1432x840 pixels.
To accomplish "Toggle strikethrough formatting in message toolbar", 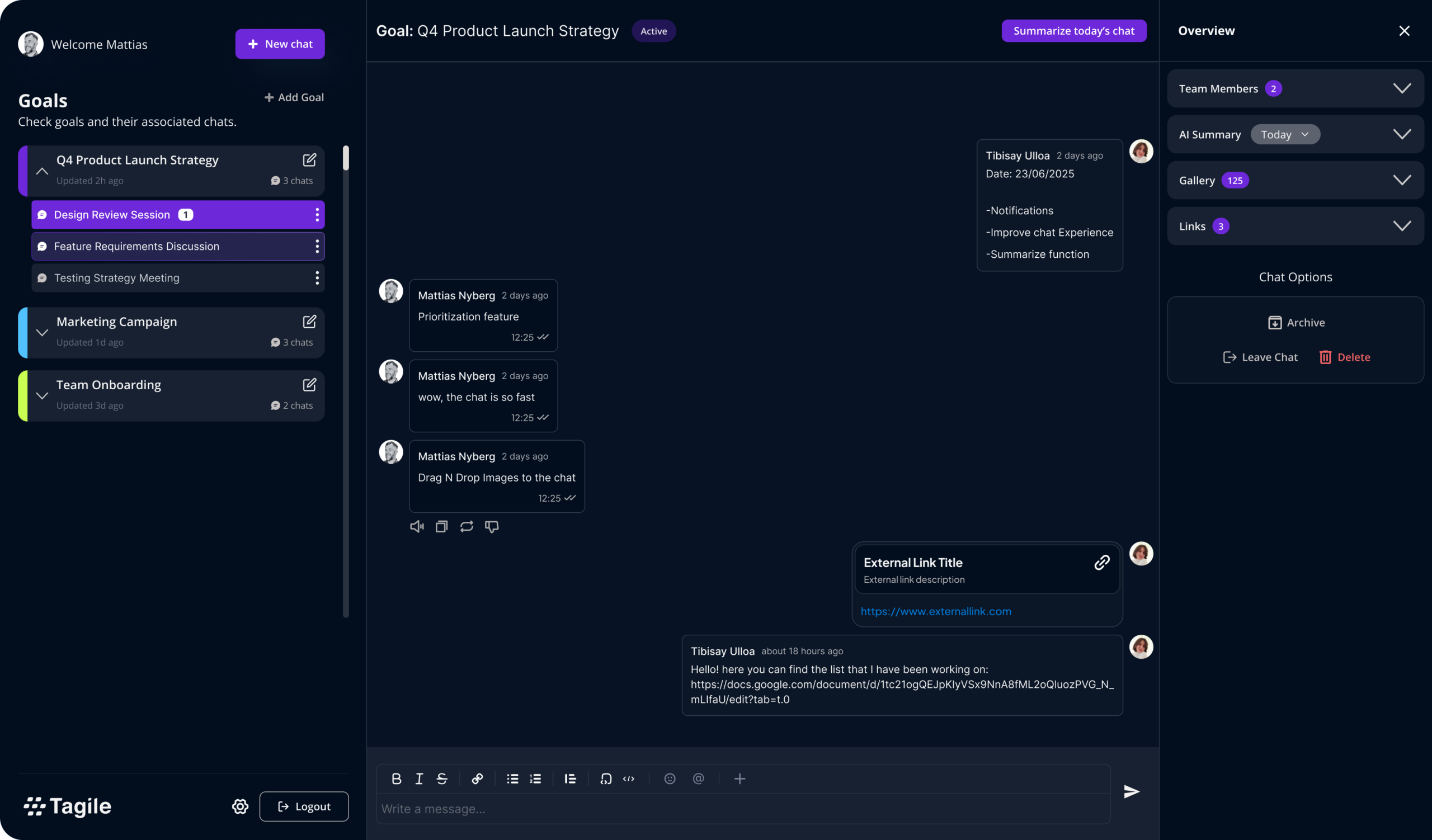I will [442, 778].
